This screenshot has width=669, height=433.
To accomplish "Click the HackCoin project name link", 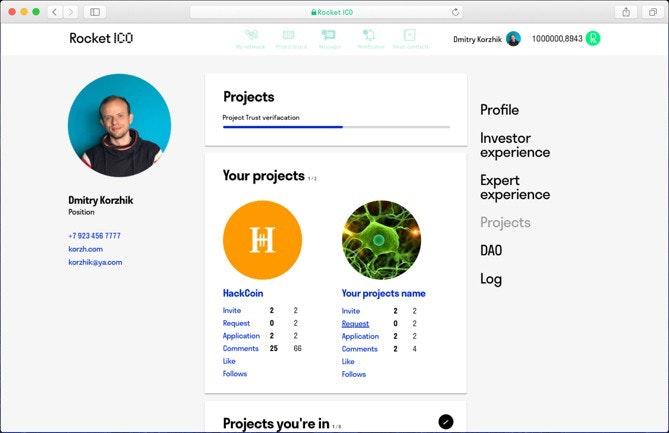I will point(243,294).
